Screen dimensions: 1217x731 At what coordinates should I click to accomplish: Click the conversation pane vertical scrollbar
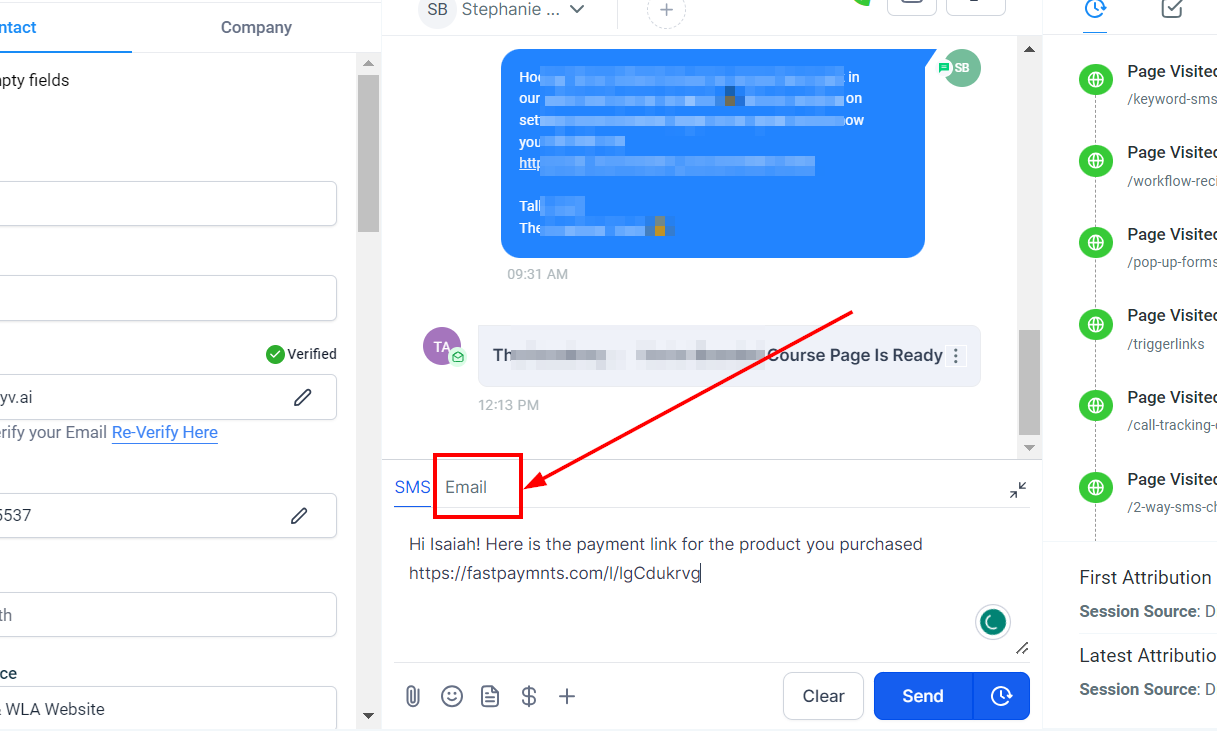click(1029, 379)
